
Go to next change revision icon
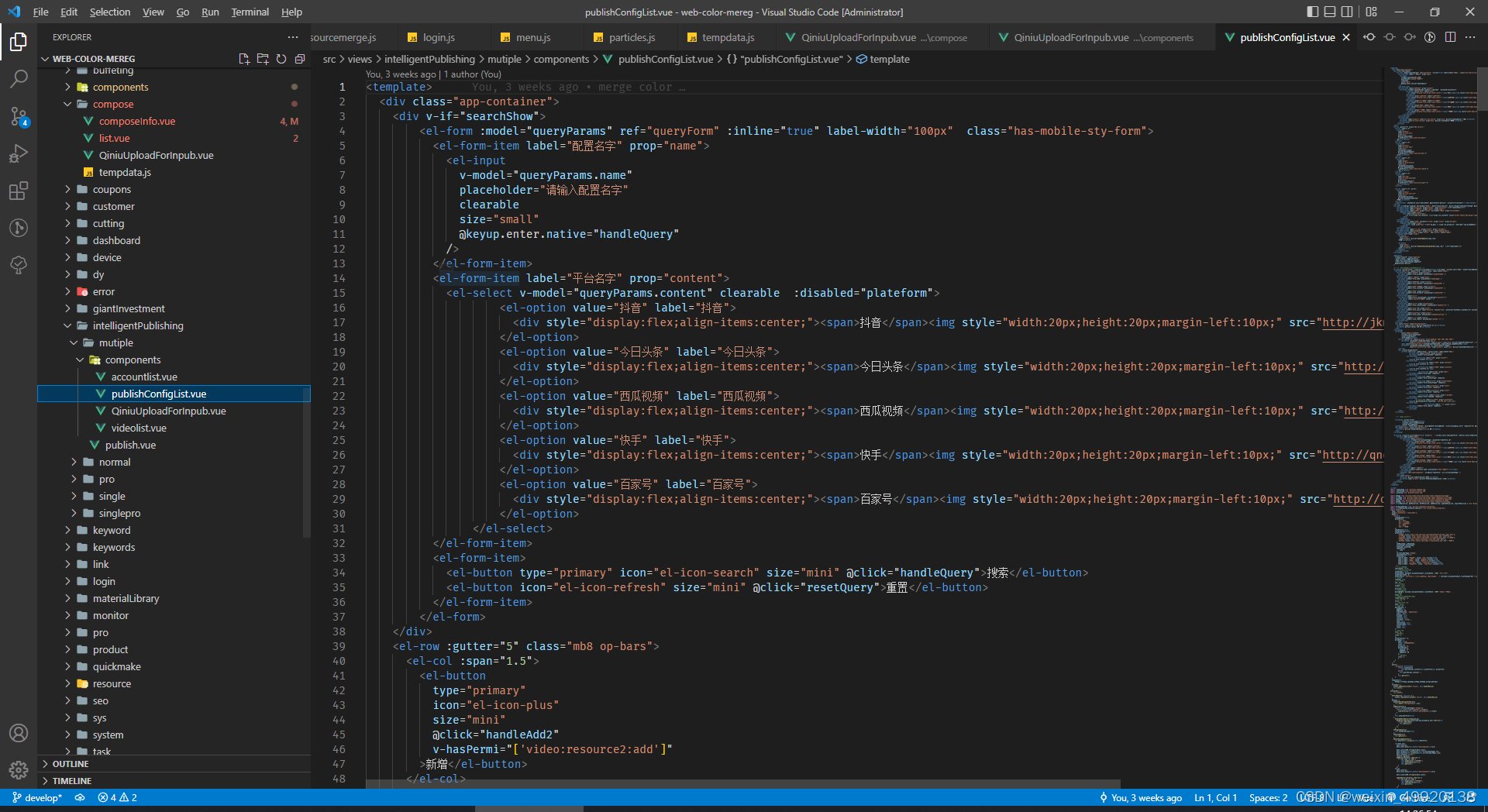point(1410,37)
